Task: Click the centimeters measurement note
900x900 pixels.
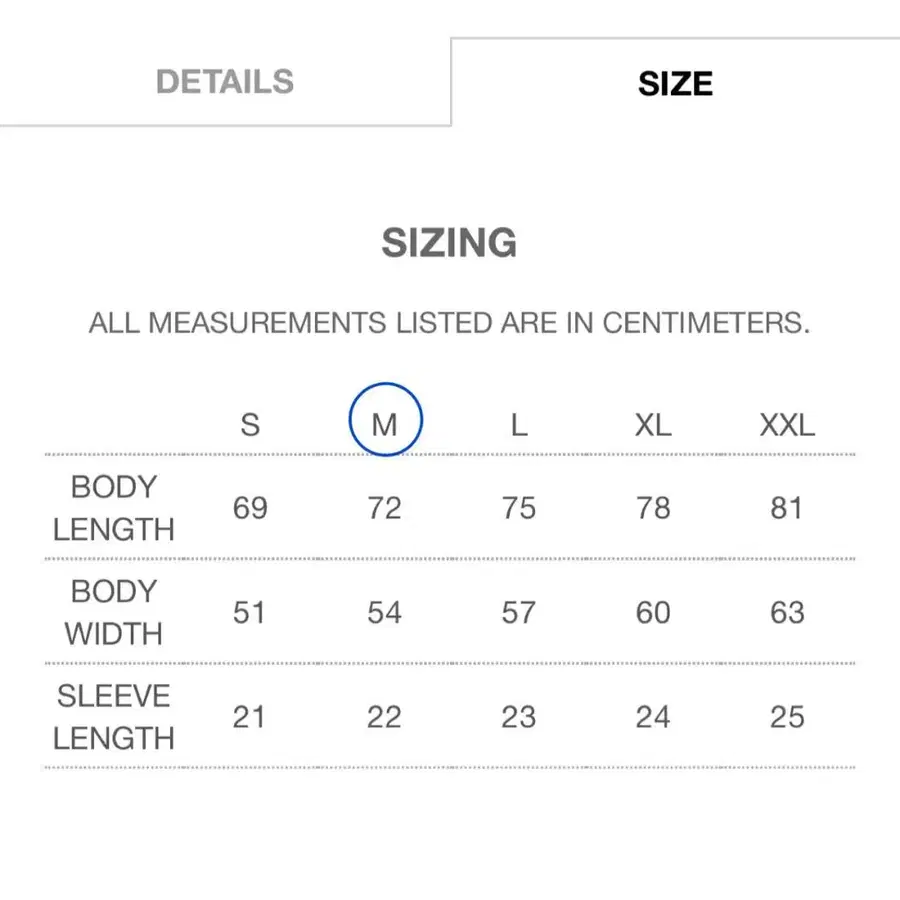Action: pos(449,323)
